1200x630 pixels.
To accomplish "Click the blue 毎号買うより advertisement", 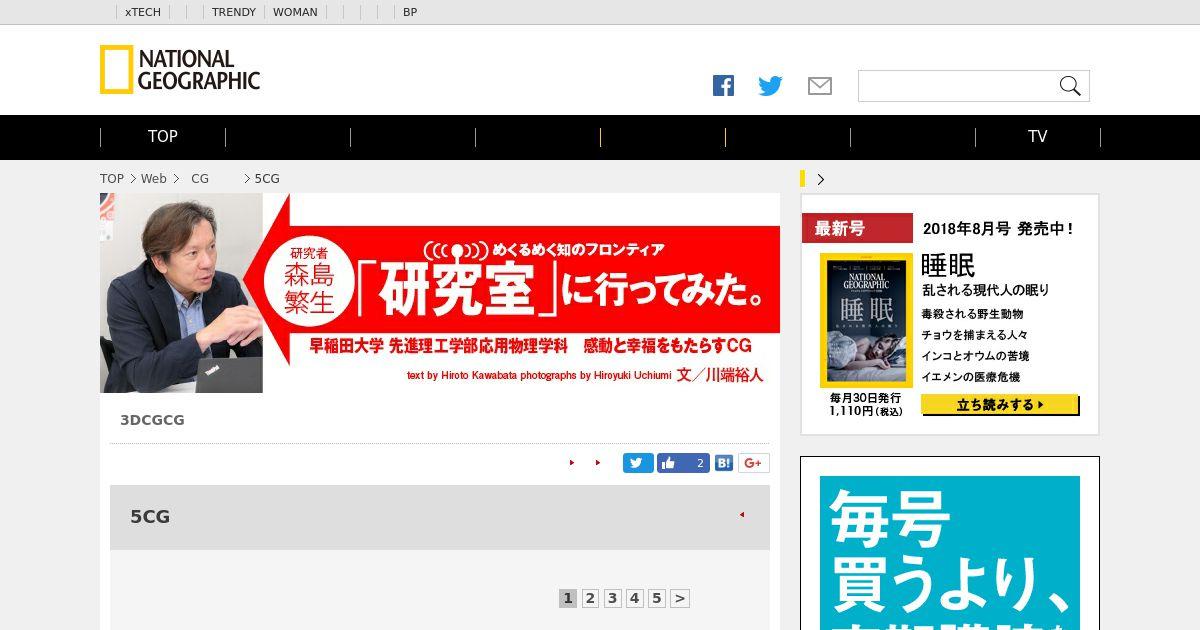I will click(x=950, y=553).
